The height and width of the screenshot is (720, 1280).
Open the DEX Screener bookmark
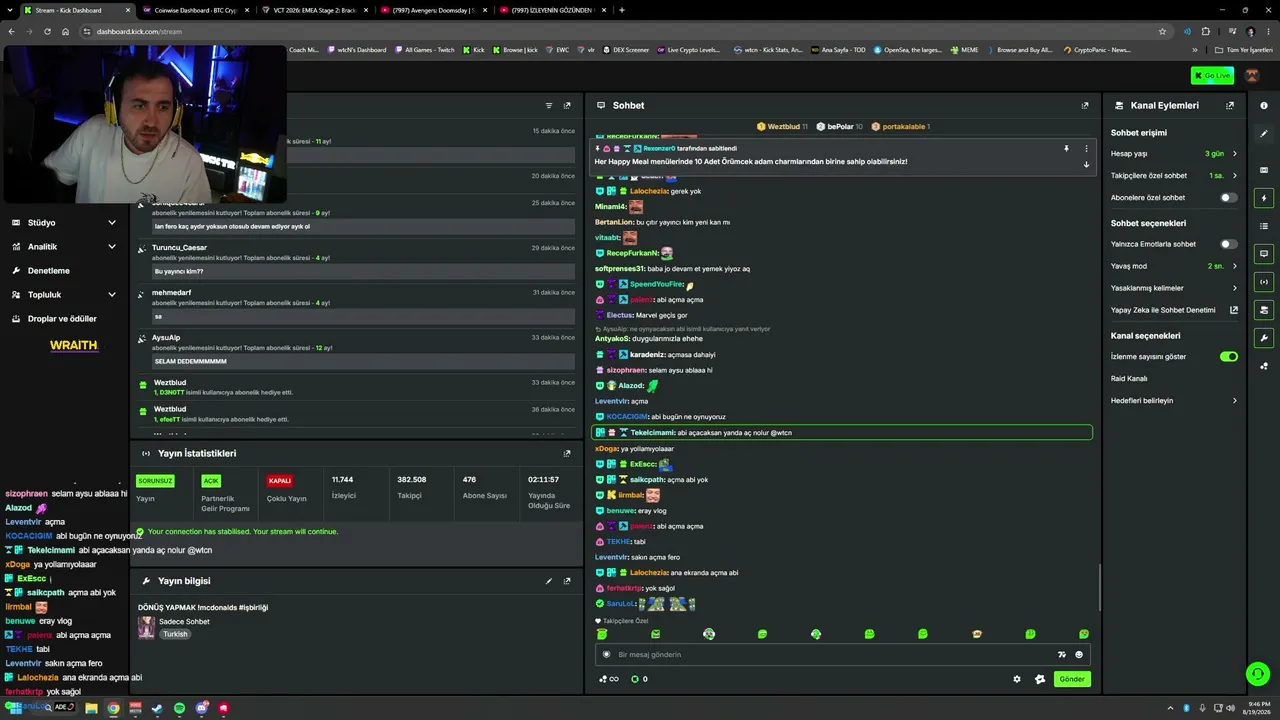coord(626,50)
